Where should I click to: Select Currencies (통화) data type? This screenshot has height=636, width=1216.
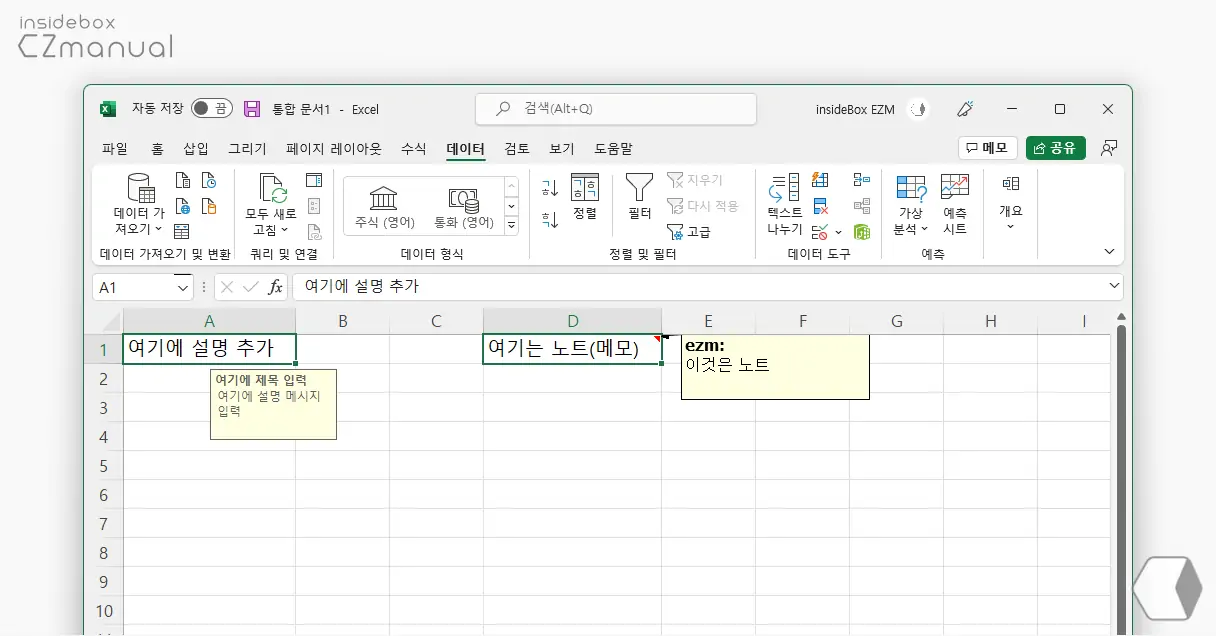463,206
